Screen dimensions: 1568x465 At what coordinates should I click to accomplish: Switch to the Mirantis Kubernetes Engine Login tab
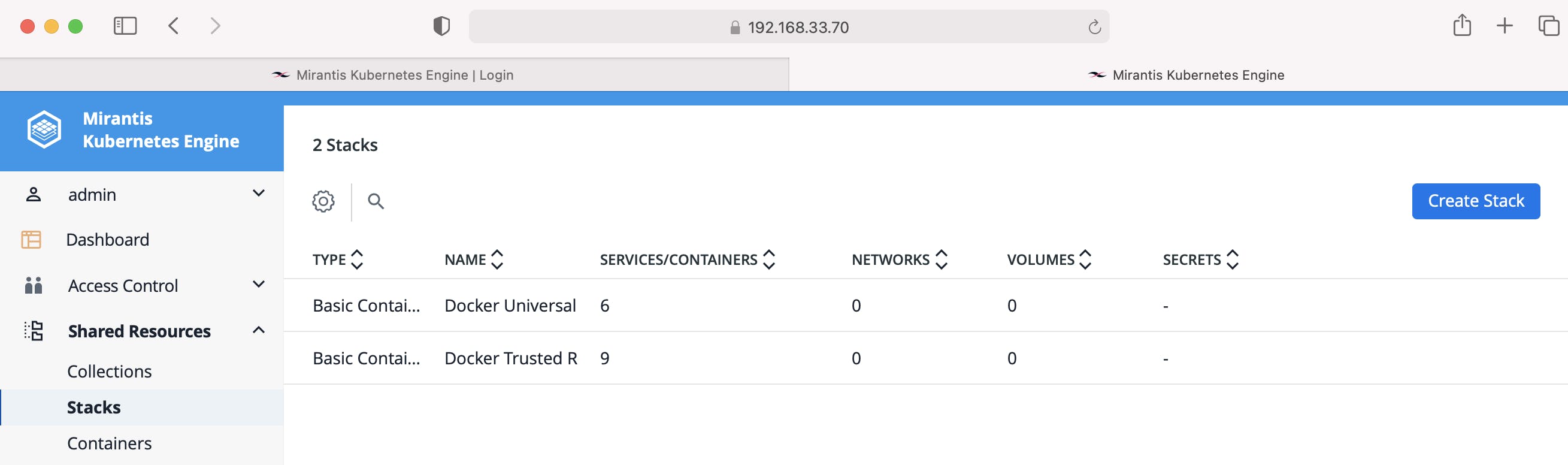394,75
